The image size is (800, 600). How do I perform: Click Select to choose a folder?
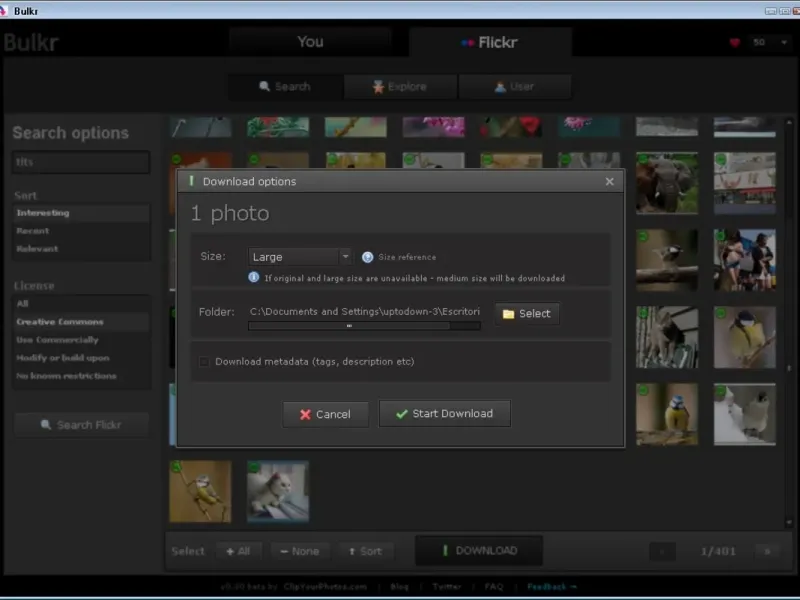coord(527,313)
